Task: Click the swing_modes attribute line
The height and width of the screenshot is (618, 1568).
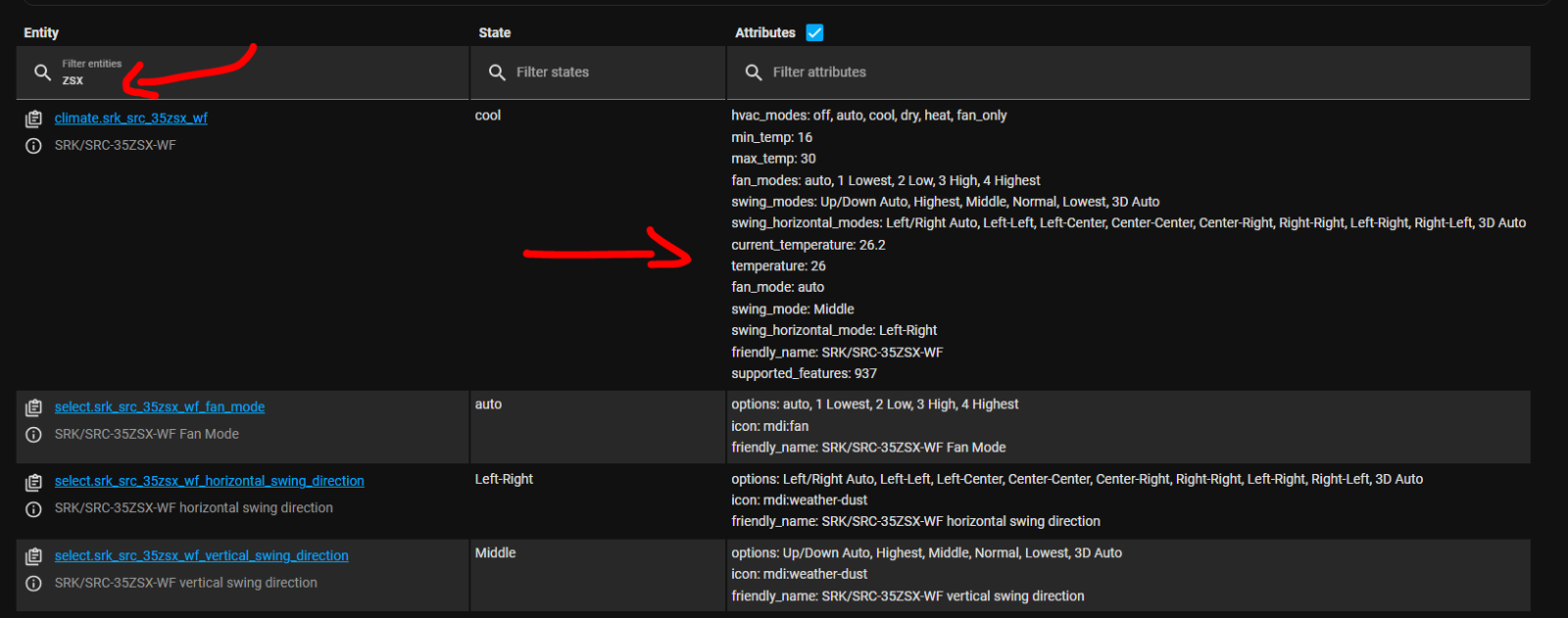Action: (946, 202)
